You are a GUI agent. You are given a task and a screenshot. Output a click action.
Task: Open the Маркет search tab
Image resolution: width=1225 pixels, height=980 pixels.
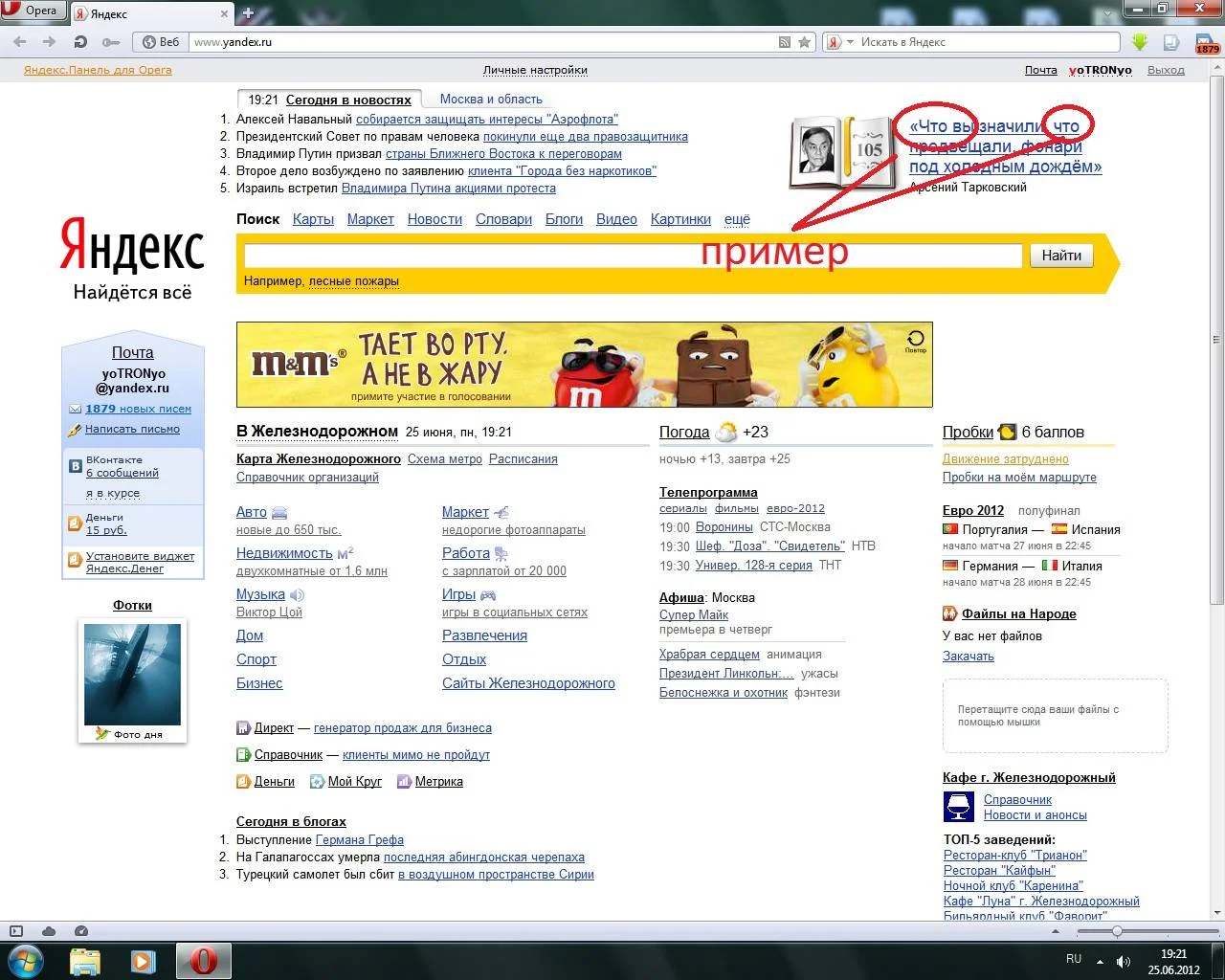(370, 219)
